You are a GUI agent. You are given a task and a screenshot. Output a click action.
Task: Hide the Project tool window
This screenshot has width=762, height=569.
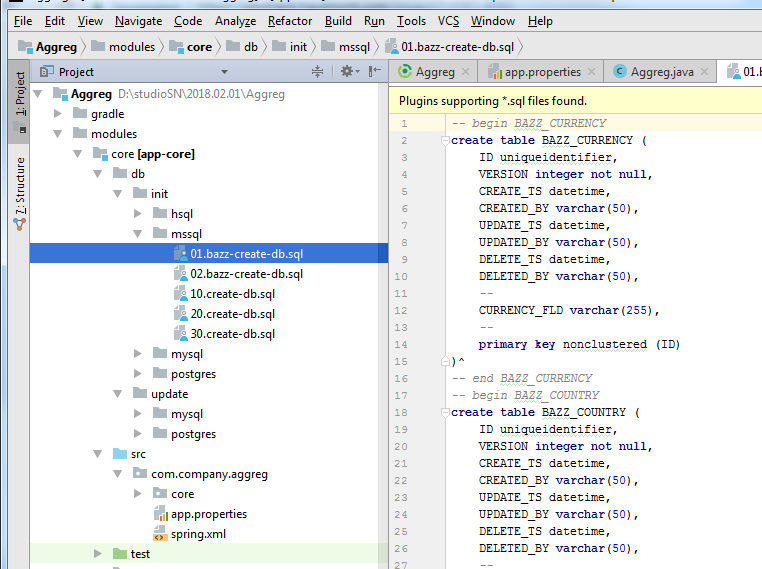pyautogui.click(x=375, y=72)
